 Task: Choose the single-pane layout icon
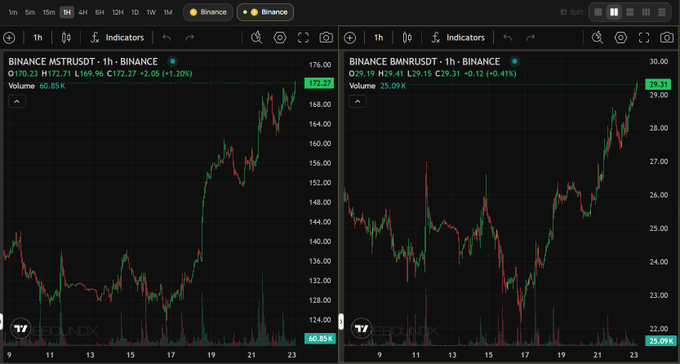click(x=598, y=12)
